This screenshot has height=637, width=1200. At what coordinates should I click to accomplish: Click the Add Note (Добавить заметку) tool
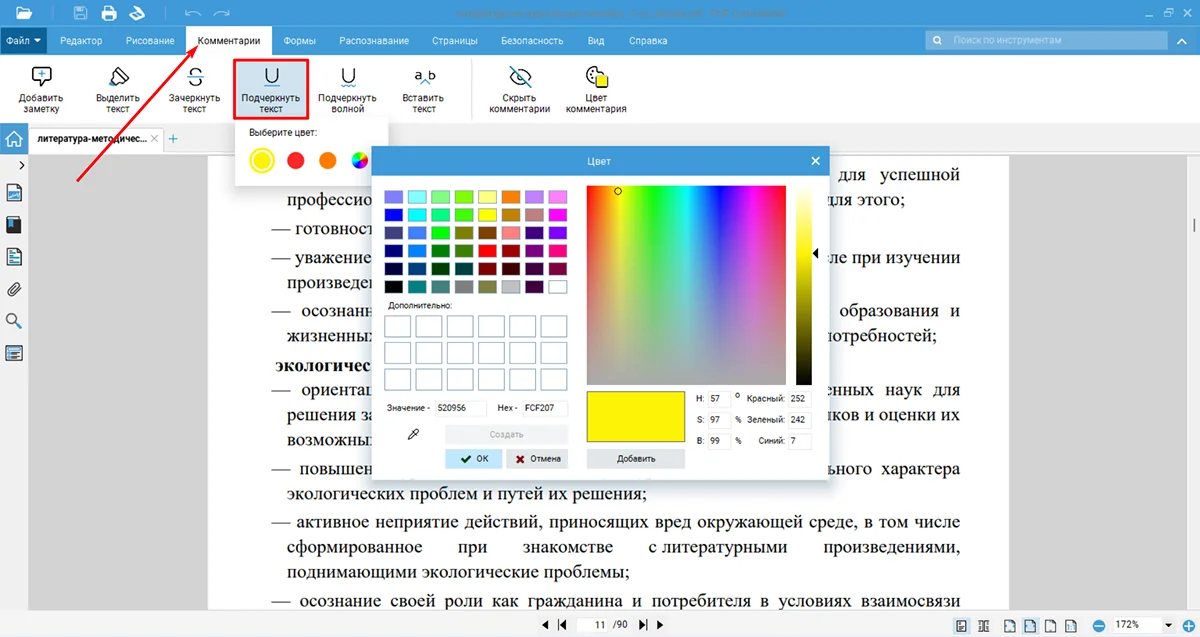(41, 89)
